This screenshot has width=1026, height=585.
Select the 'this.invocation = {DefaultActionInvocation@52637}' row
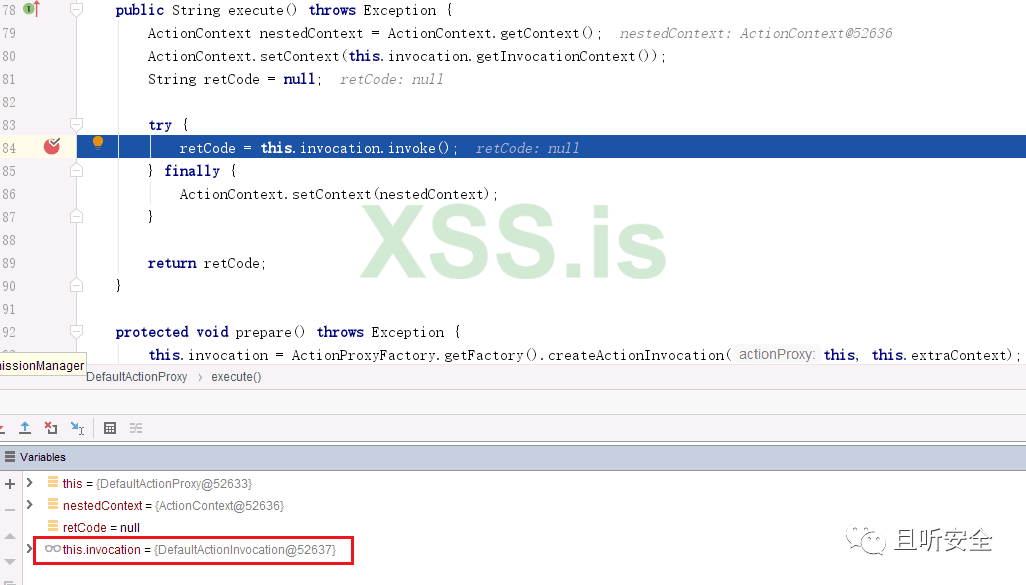(199, 550)
